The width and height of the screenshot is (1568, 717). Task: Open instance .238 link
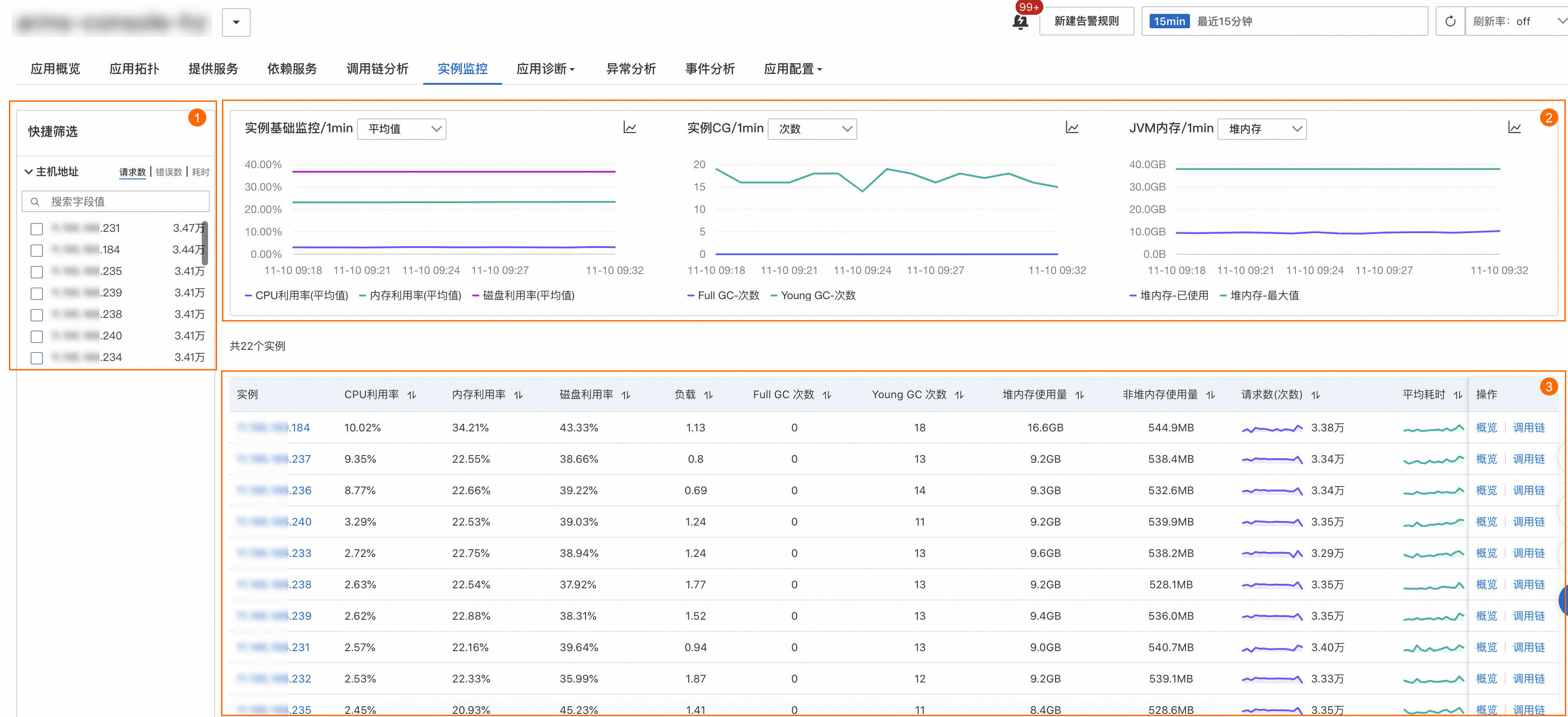(x=274, y=585)
